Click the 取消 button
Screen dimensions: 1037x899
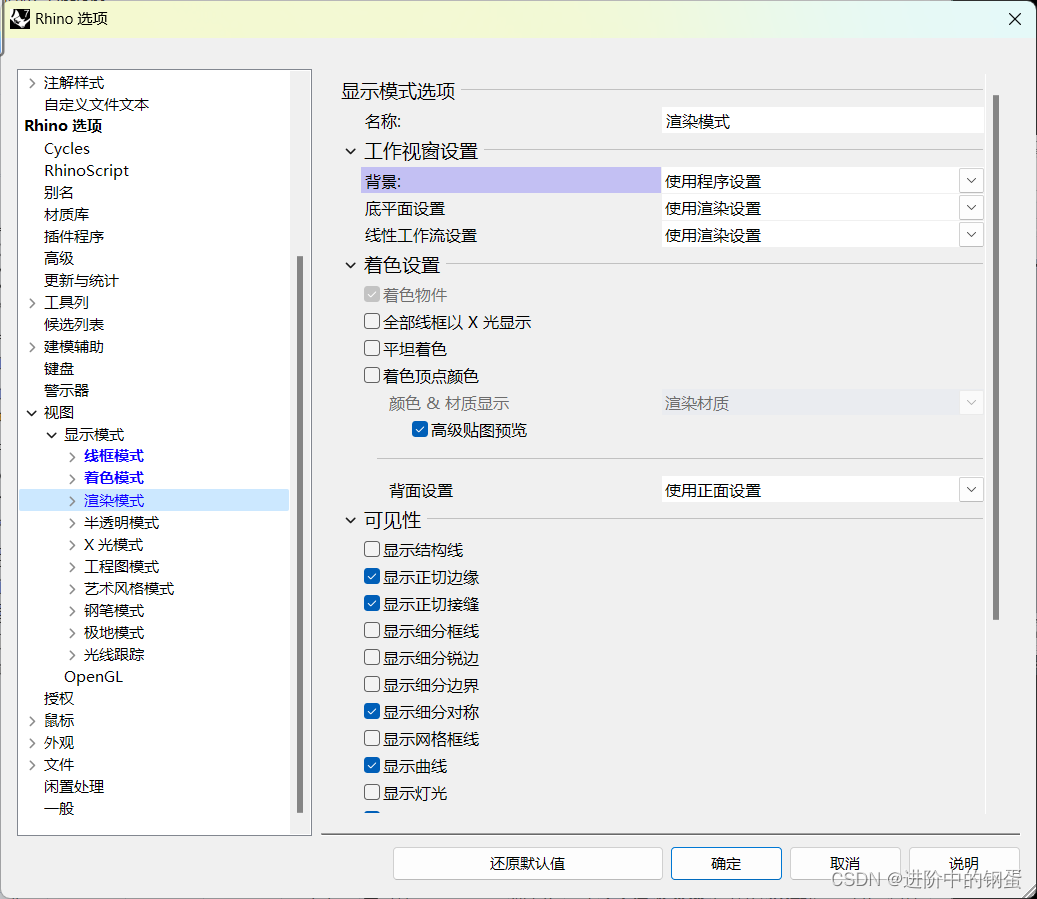845,863
